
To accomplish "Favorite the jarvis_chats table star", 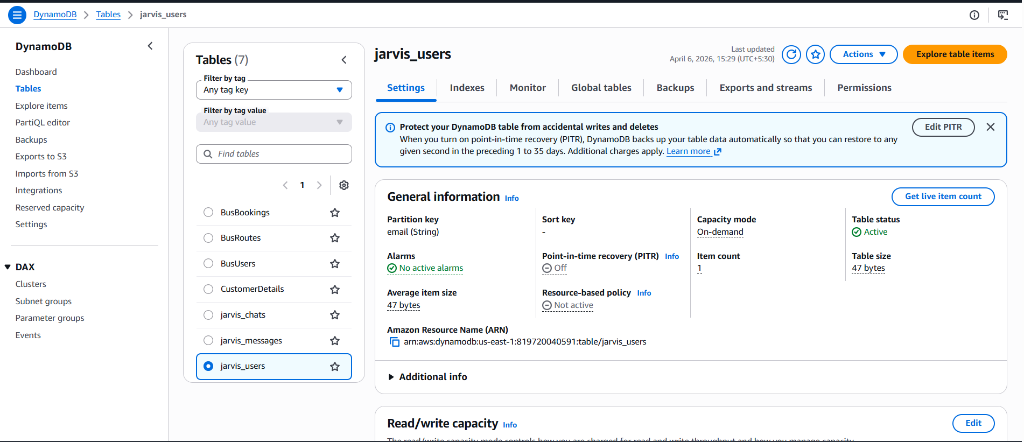I will [x=335, y=315].
